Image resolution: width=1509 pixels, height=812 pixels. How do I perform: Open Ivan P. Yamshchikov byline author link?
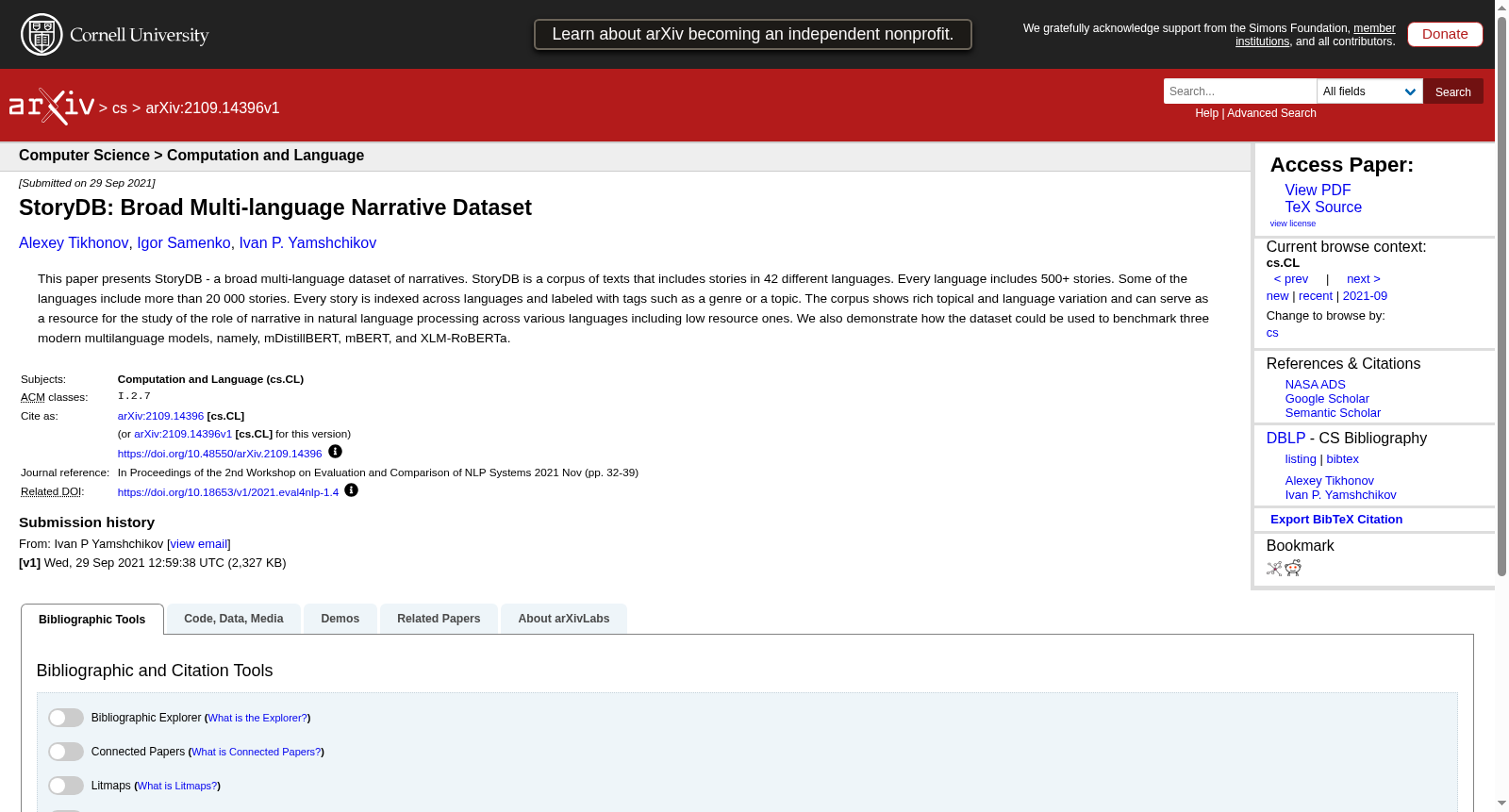click(x=307, y=242)
